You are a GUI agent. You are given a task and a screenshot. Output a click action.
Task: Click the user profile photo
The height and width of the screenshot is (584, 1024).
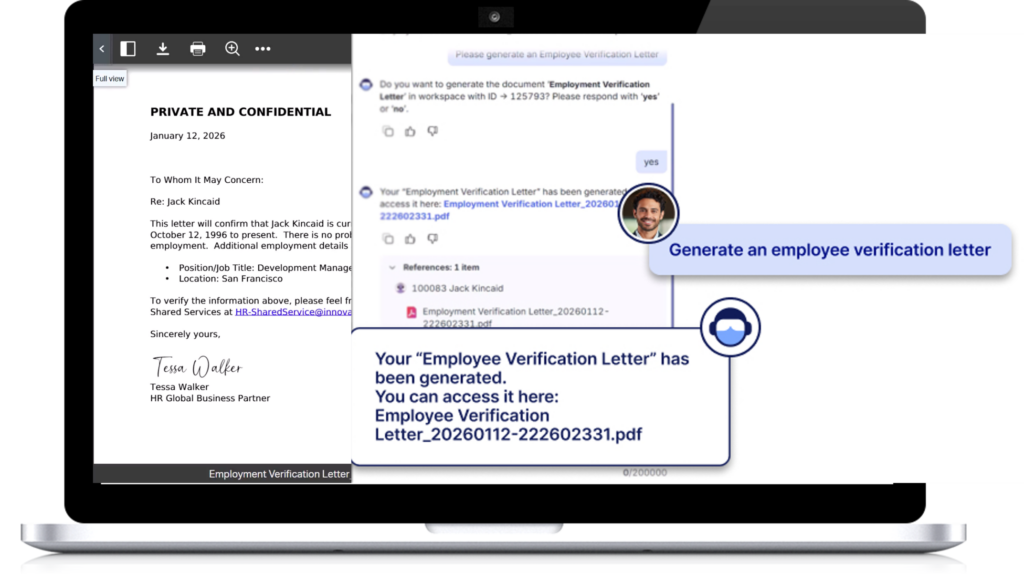coord(648,213)
